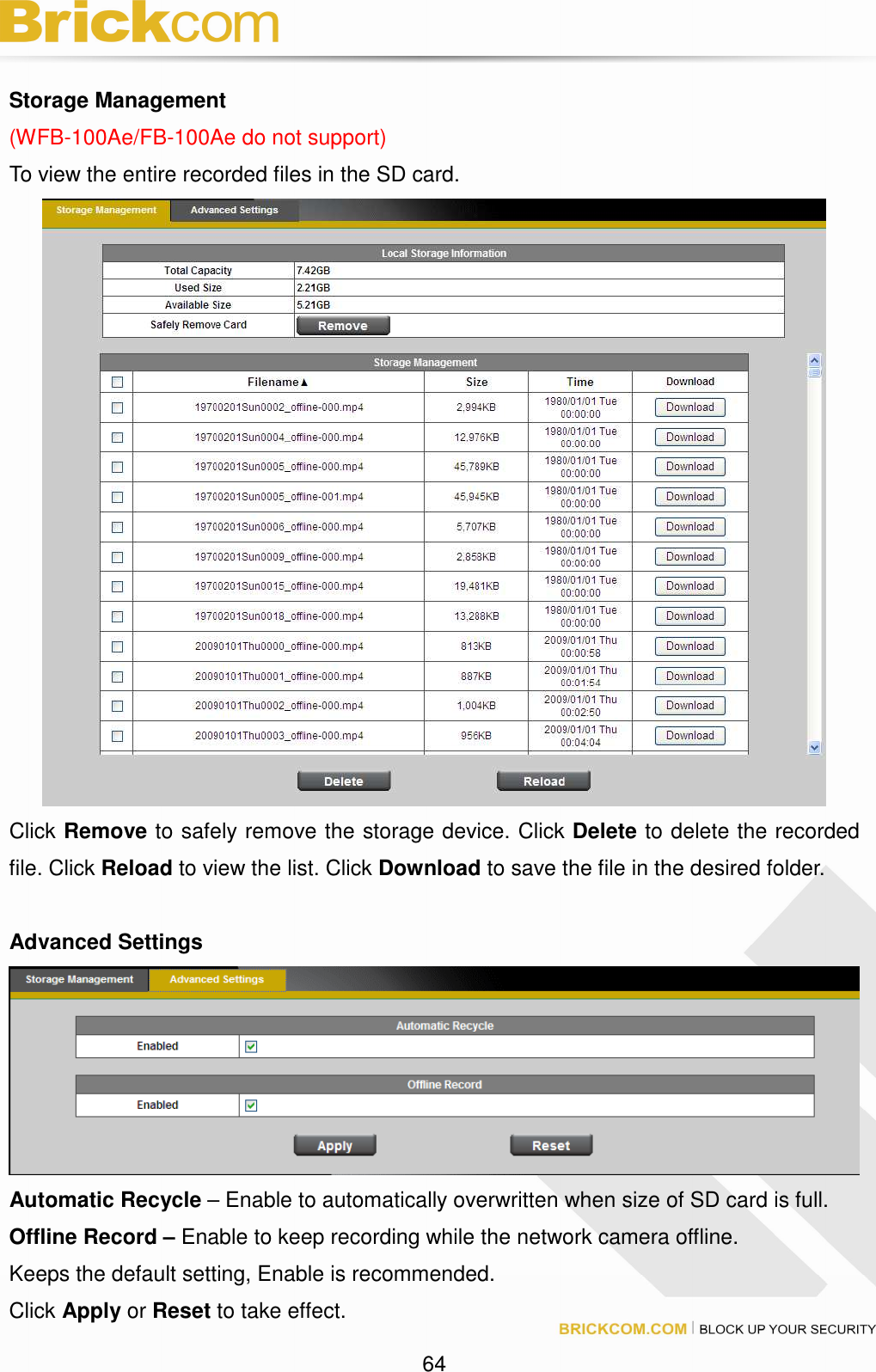Screen dimensions: 876x1372
Task: Check 20090101Thu0000_offline-000.mp4 file checkbox
Action: pyautogui.click(x=118, y=646)
